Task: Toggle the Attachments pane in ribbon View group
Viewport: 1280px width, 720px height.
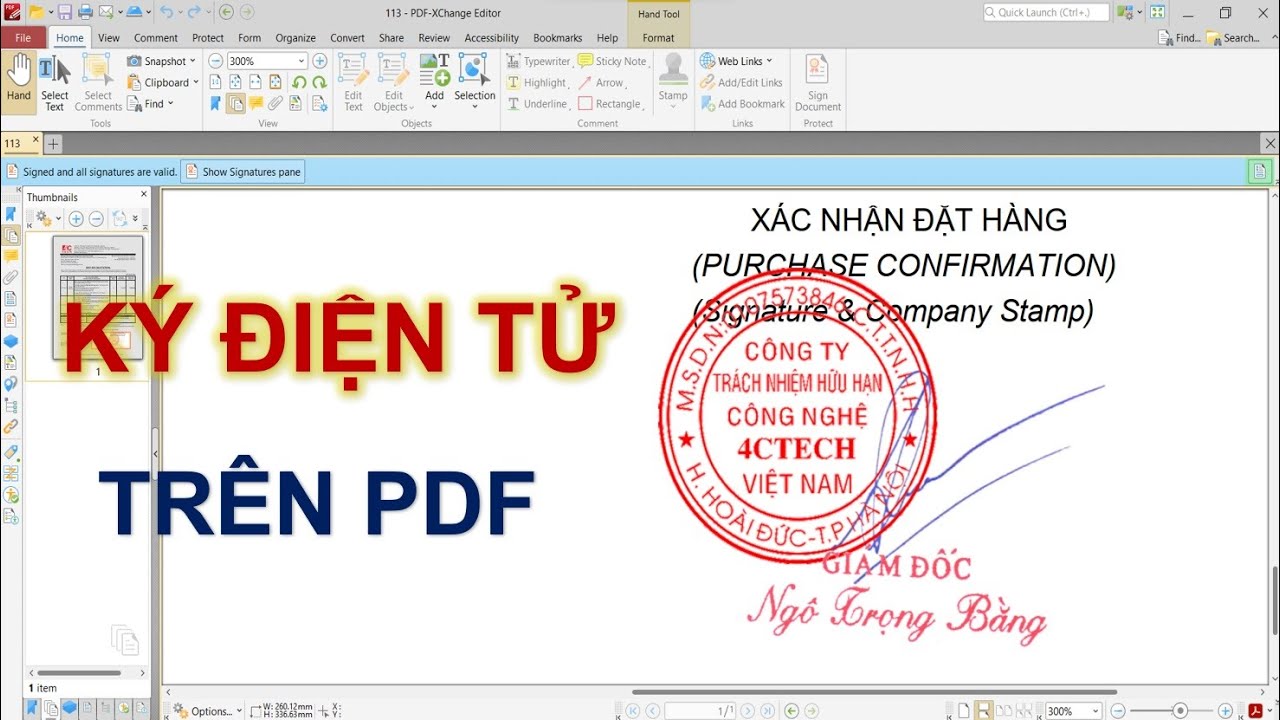Action: 275,103
